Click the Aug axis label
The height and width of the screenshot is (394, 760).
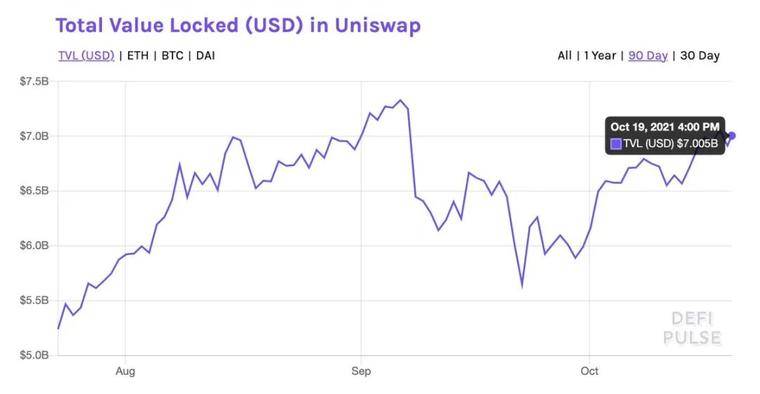point(125,371)
